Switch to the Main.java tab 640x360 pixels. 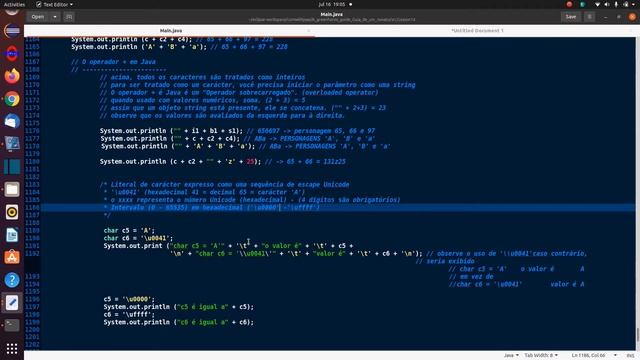click(x=171, y=31)
